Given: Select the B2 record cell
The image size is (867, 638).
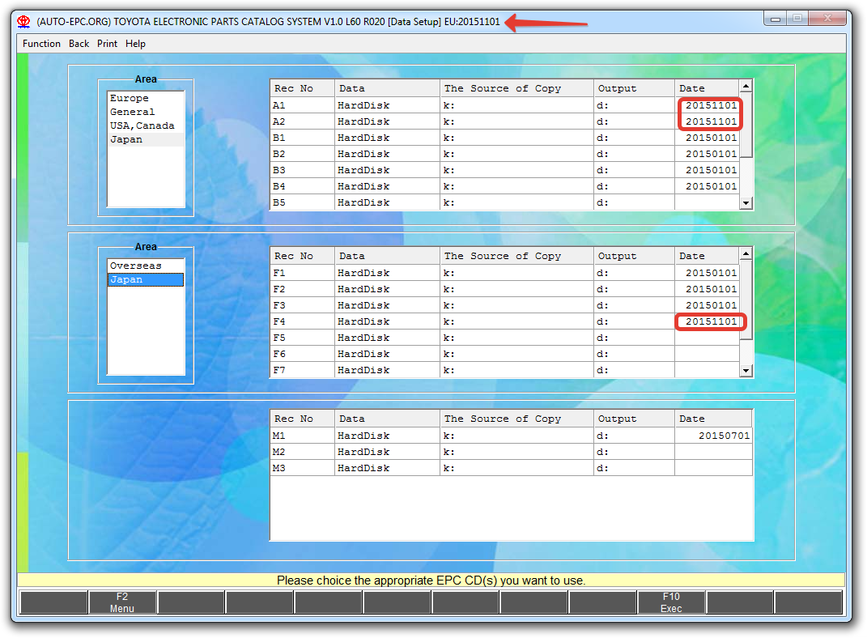Looking at the screenshot, I should 302,154.
